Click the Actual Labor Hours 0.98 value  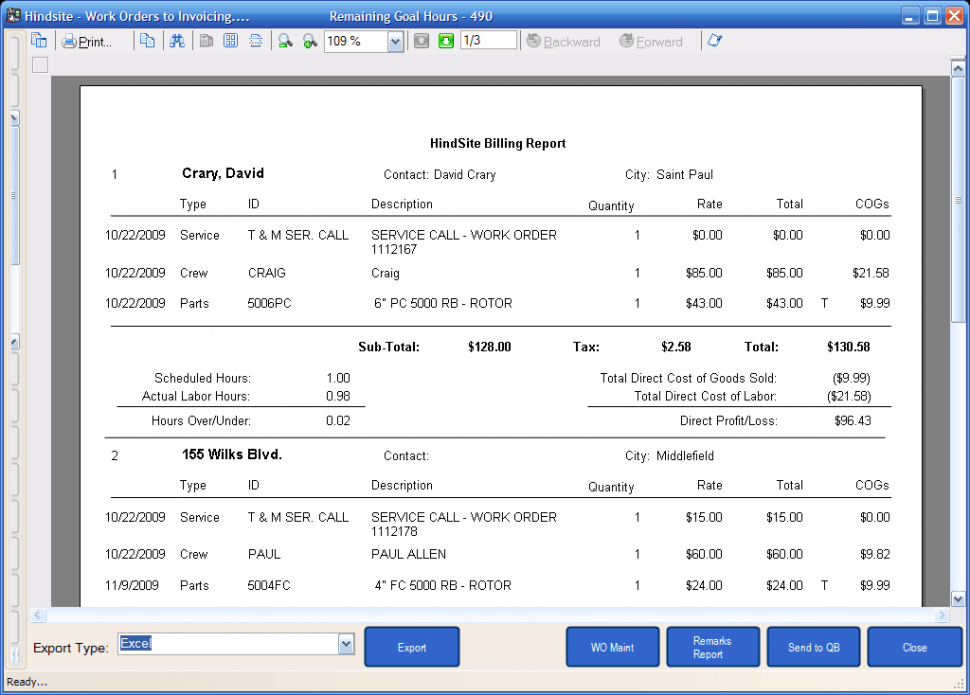[x=338, y=396]
